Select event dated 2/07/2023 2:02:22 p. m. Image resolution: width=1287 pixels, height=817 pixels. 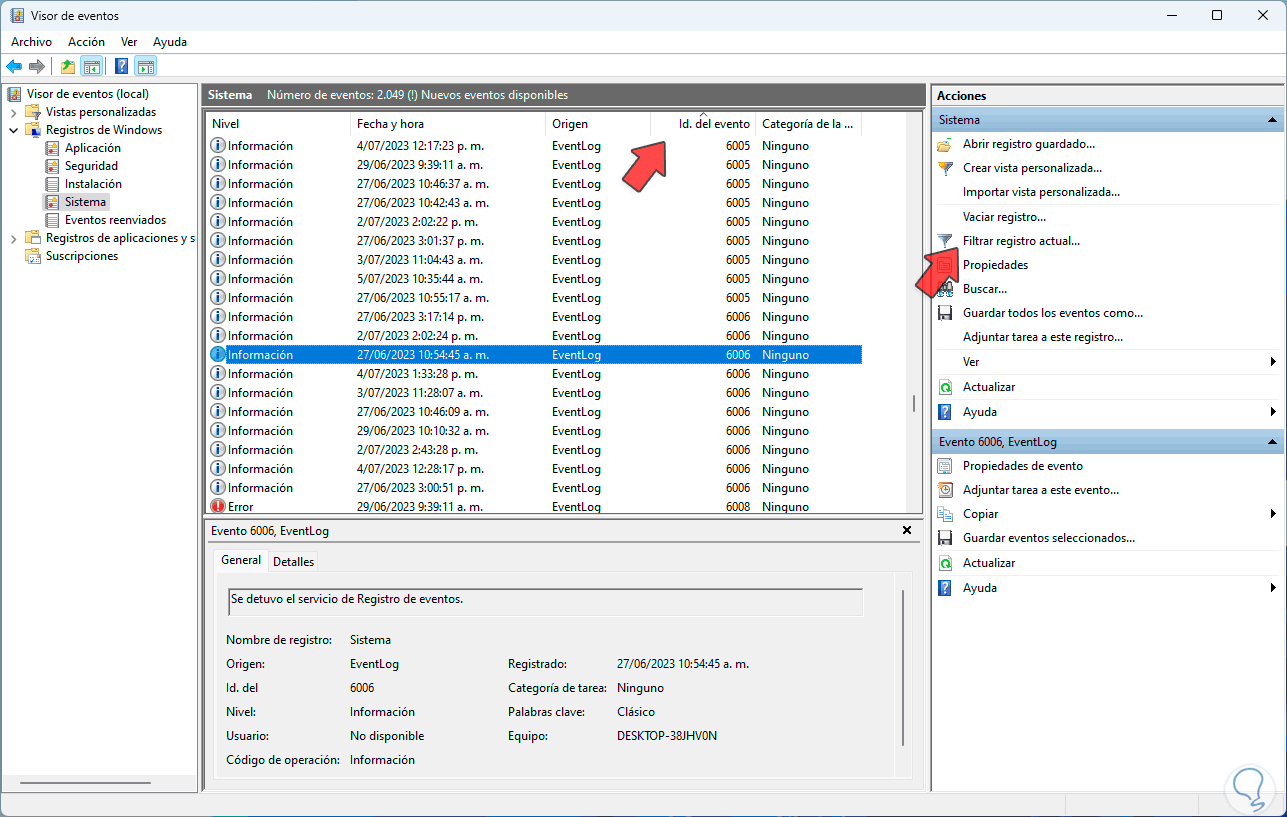535,222
